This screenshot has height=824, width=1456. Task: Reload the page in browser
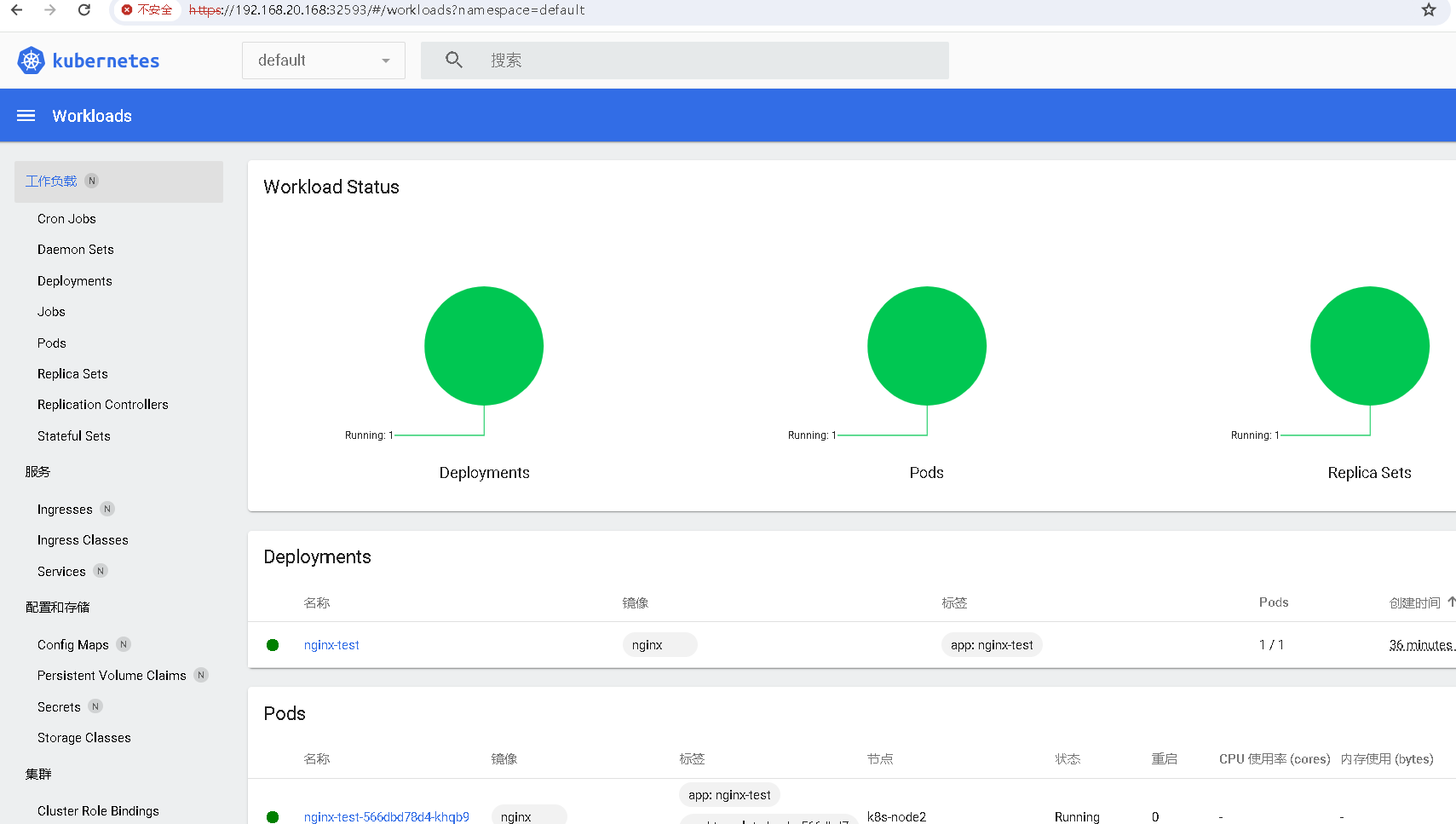(83, 10)
